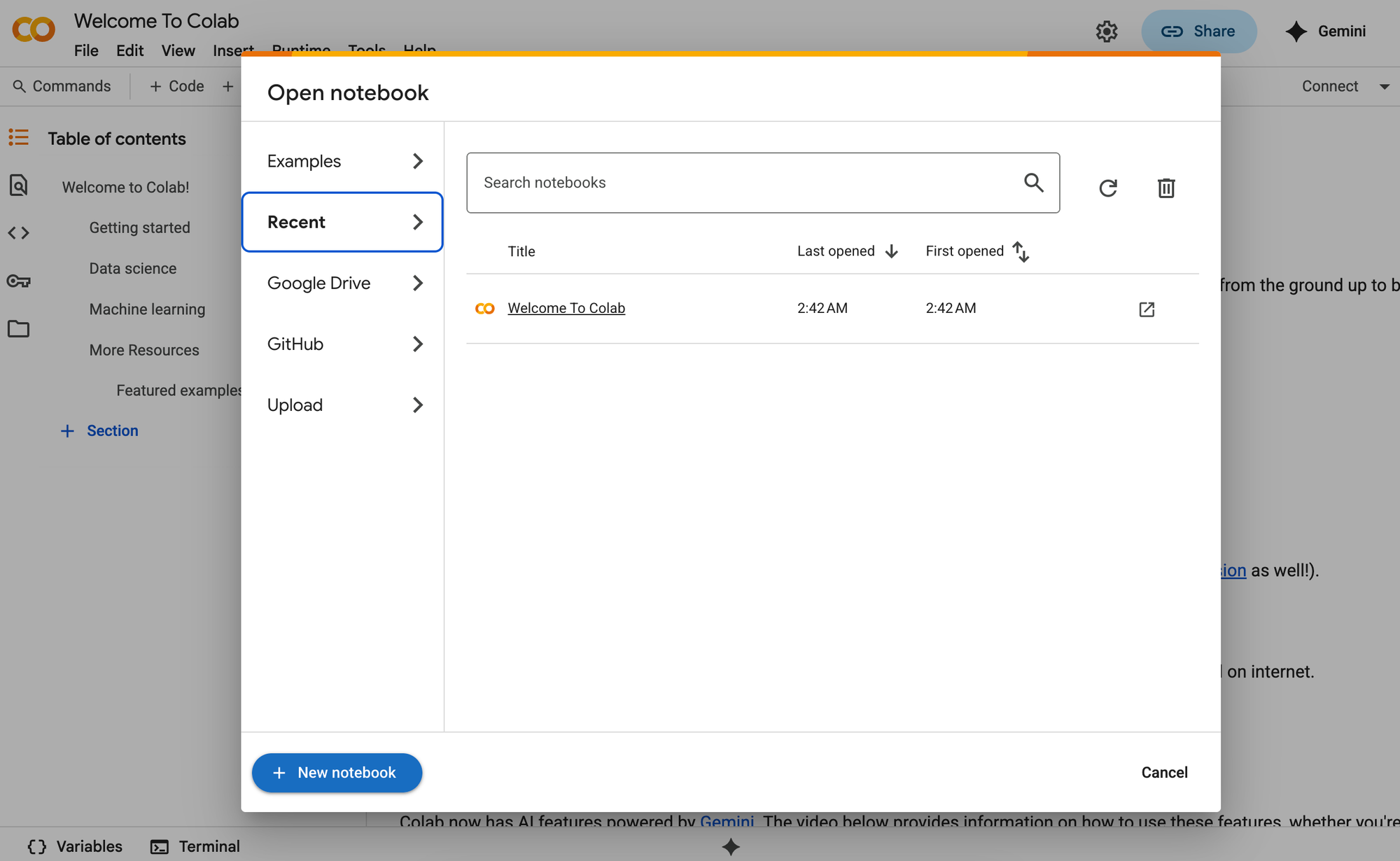Click the Welcome To Colab document title
The height and width of the screenshot is (861, 1400).
[157, 21]
